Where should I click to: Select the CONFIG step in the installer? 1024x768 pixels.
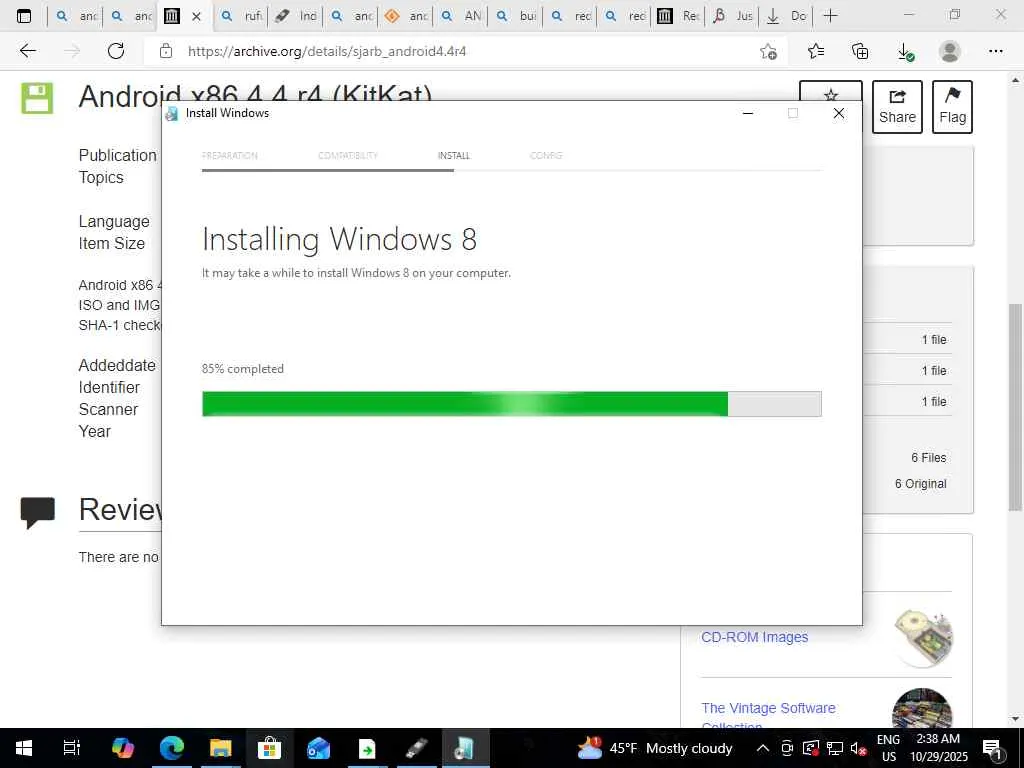pos(546,155)
